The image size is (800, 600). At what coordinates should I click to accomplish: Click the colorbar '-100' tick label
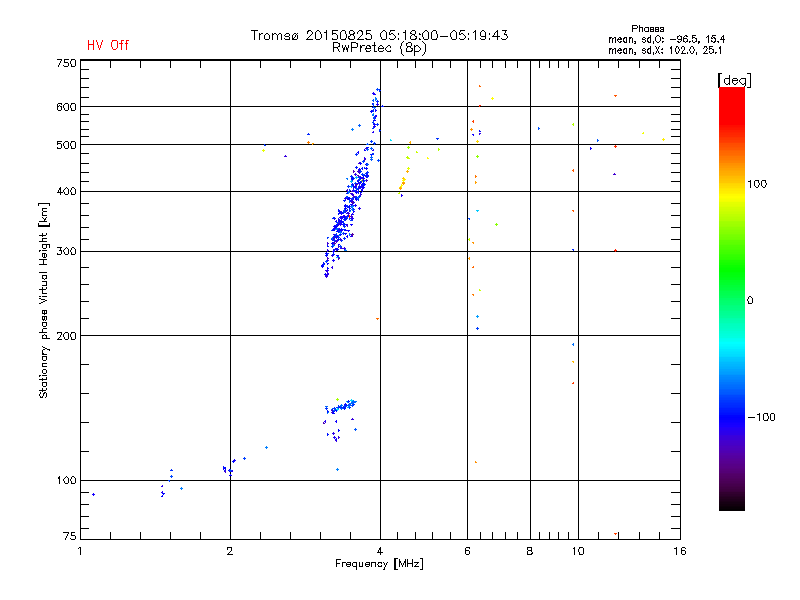pyautogui.click(x=762, y=417)
